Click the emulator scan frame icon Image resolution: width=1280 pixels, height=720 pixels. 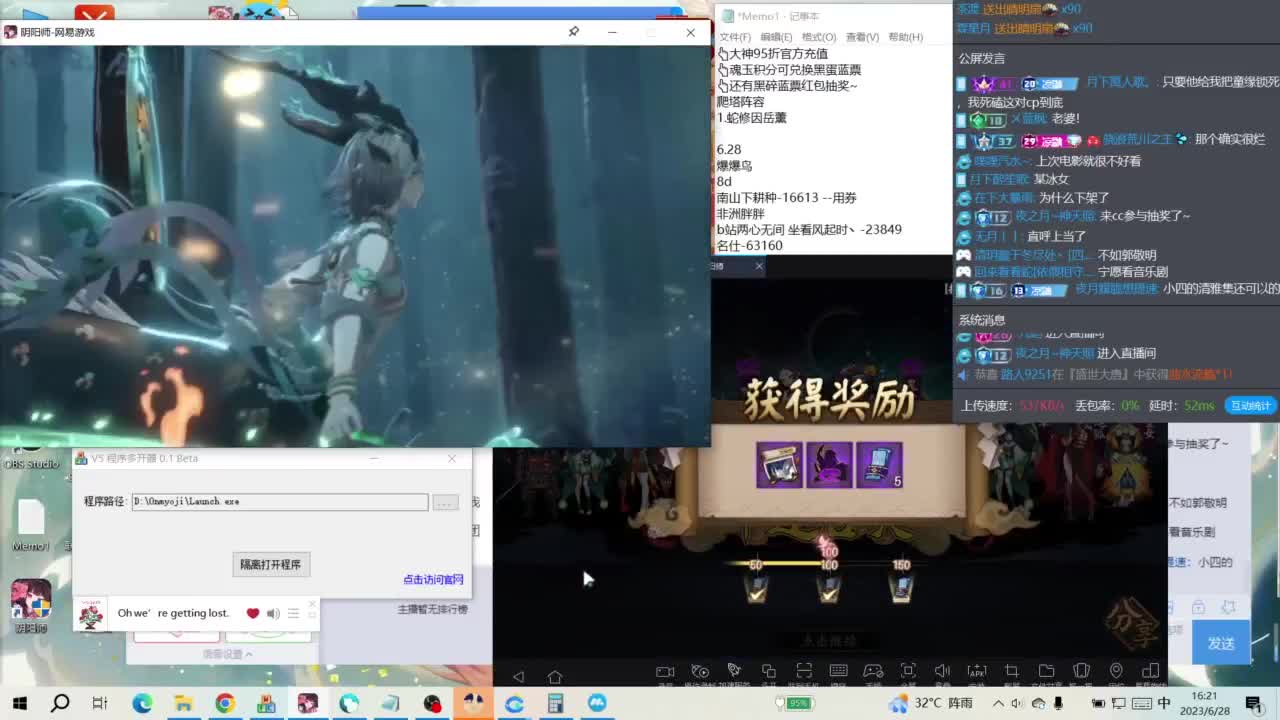pyautogui.click(x=804, y=671)
